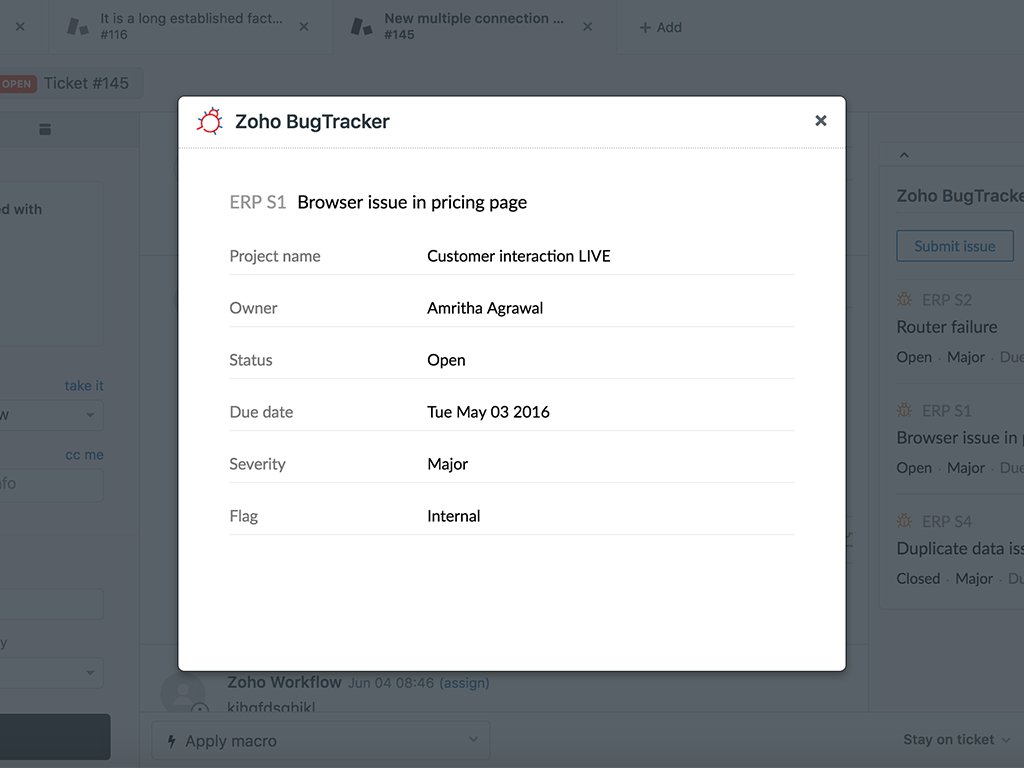The width and height of the screenshot is (1024, 768).
Task: Close the ticket #116 tab
Action: pos(304,27)
